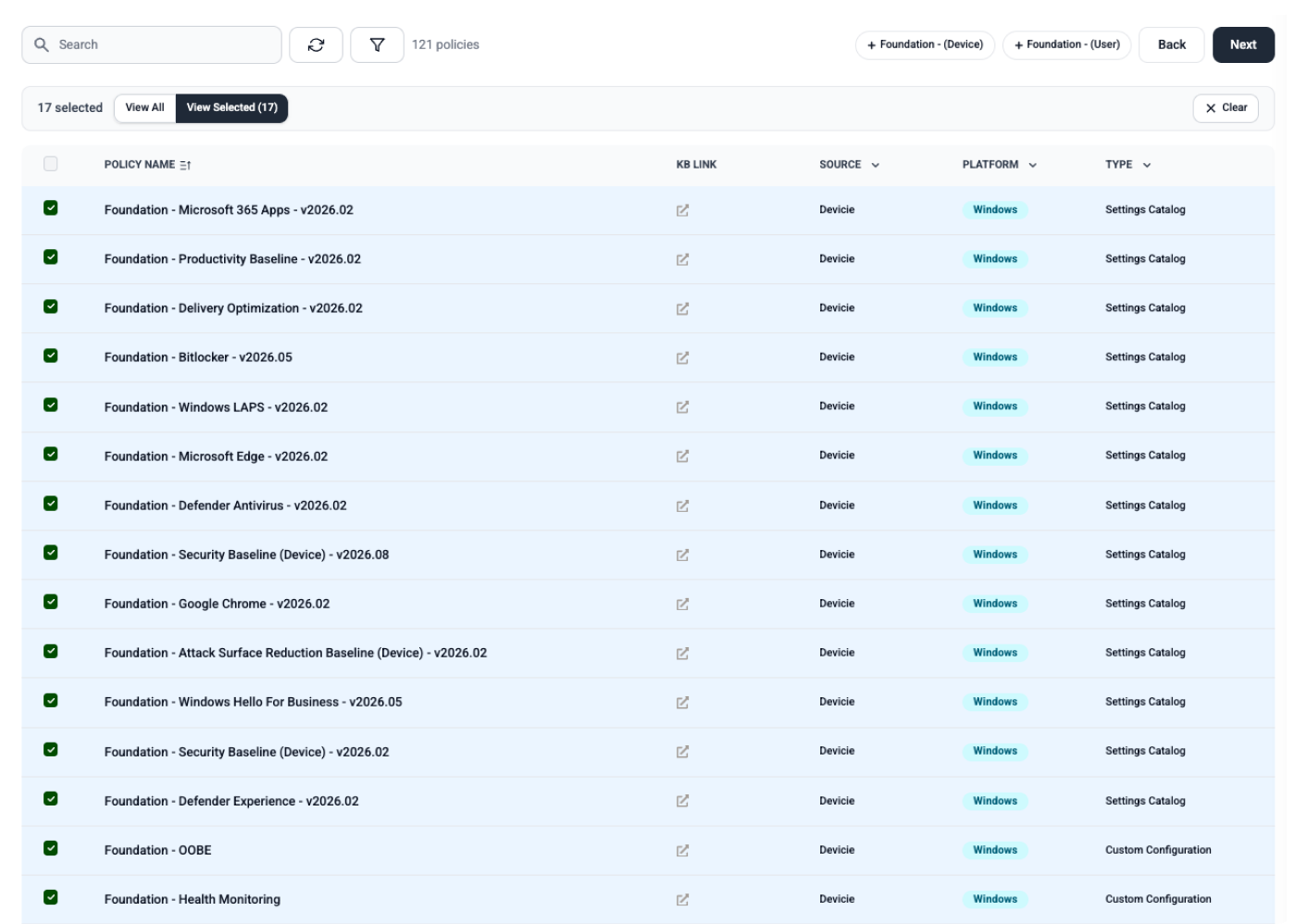Uncheck Foundation - Health Monitoring row checkbox
1295x924 pixels.
point(51,897)
